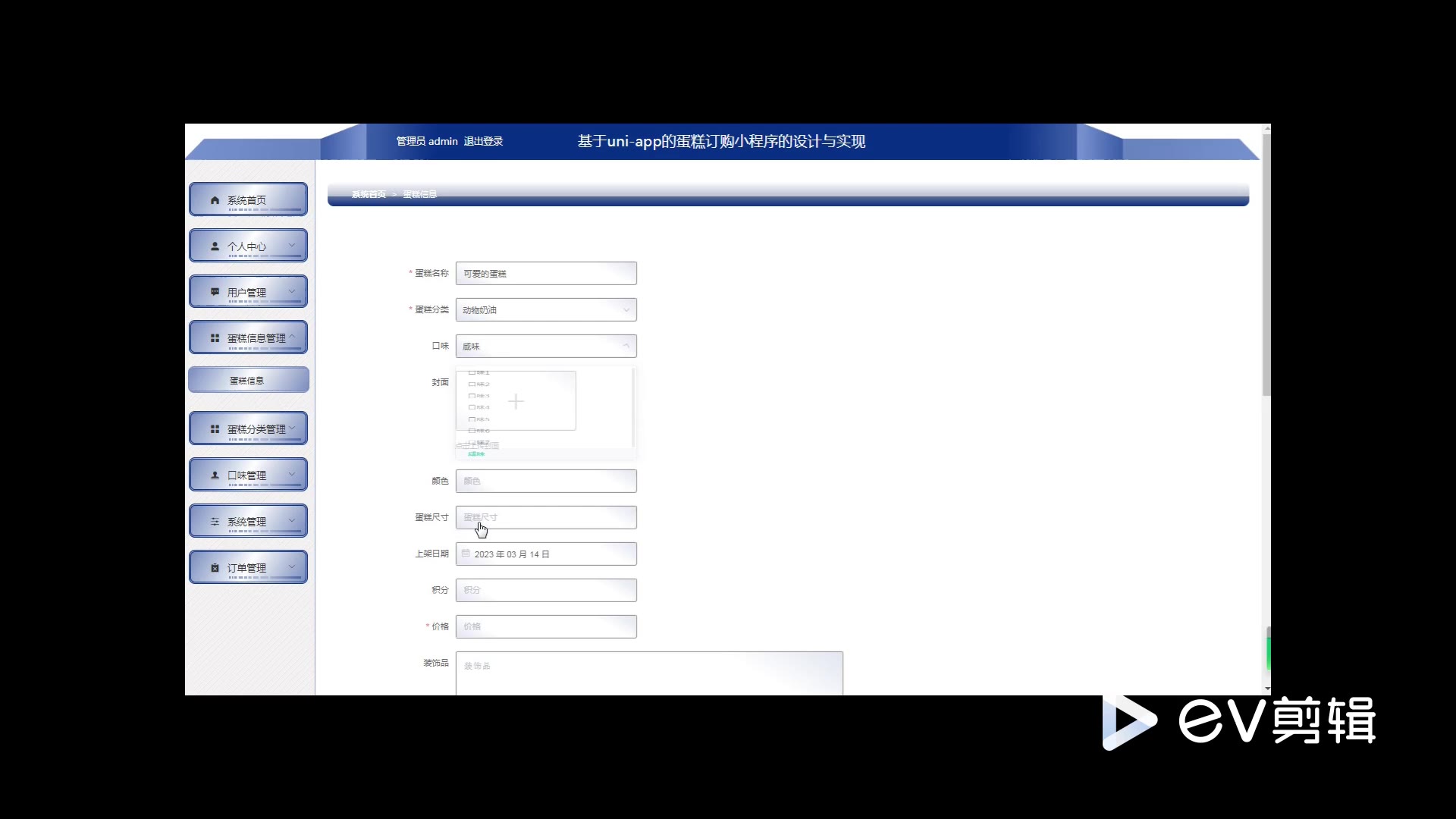Select the 蛋糕信息 submenu item

coord(247,381)
